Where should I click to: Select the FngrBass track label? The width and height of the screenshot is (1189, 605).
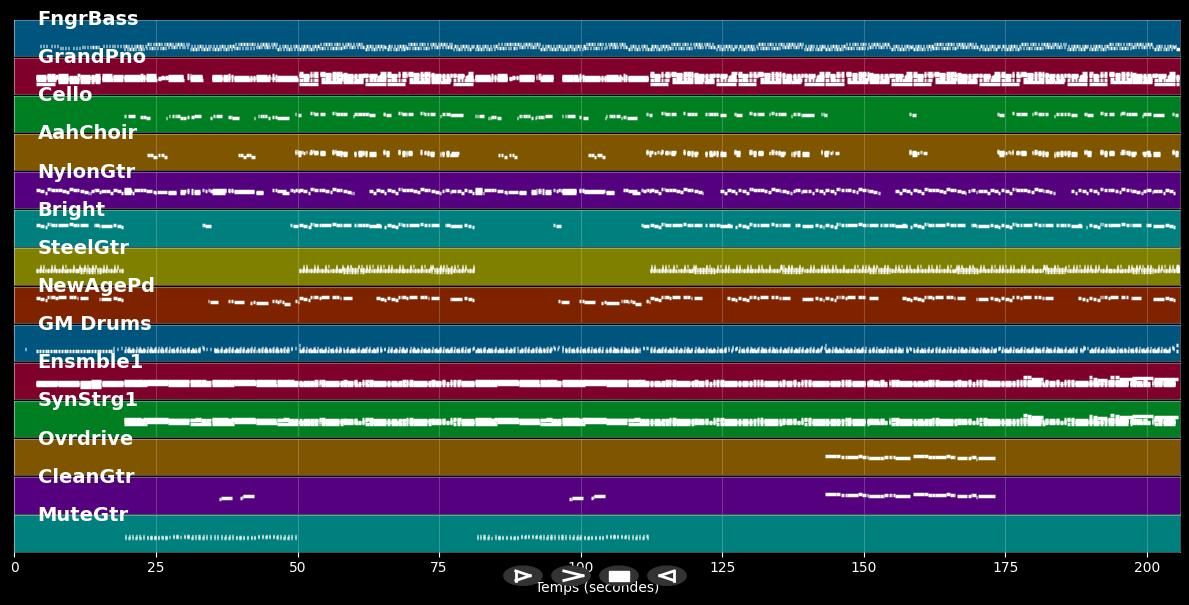tap(88, 19)
